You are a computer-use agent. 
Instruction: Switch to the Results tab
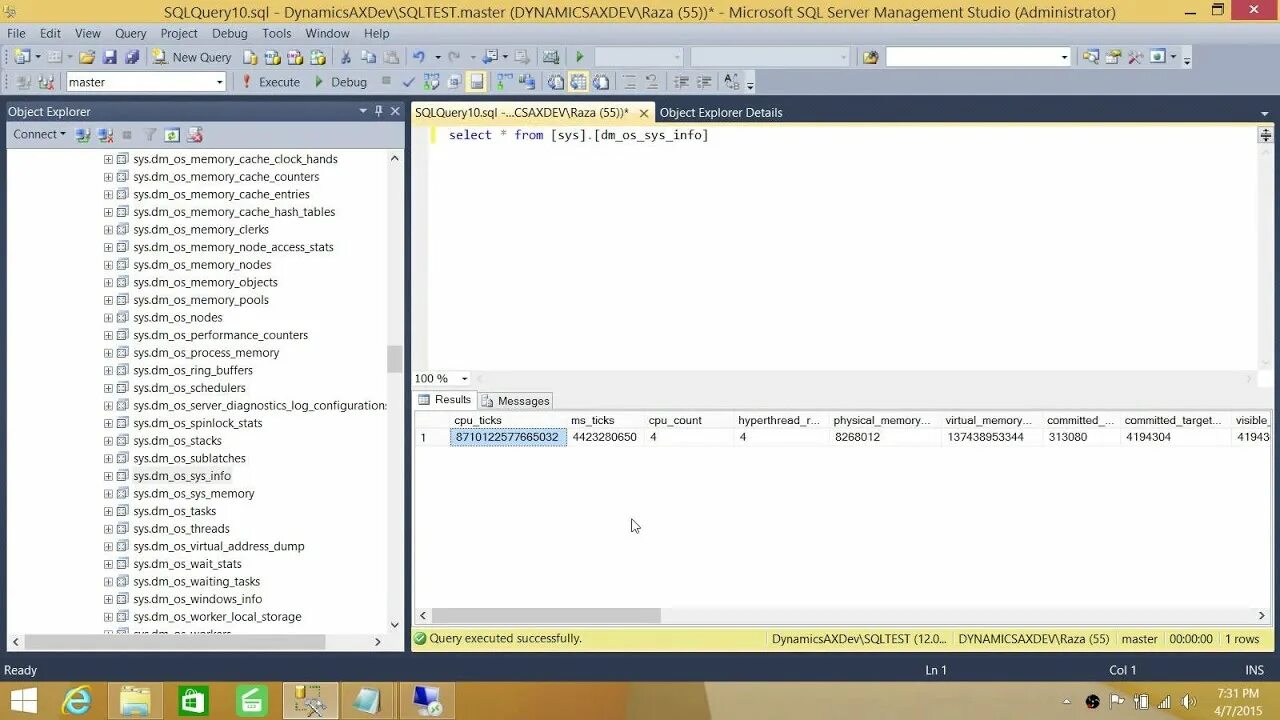445,400
